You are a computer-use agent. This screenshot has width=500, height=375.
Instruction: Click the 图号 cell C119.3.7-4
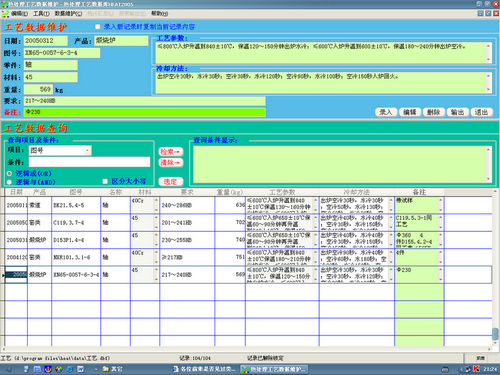coord(76,223)
